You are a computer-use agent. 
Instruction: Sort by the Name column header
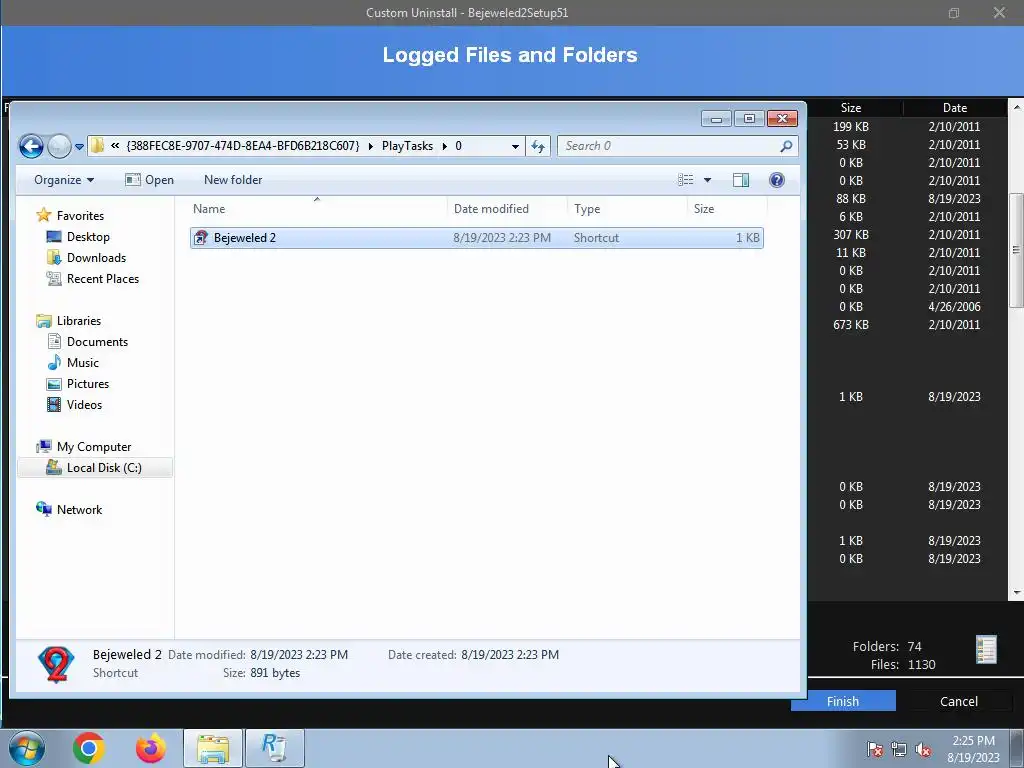click(x=317, y=209)
